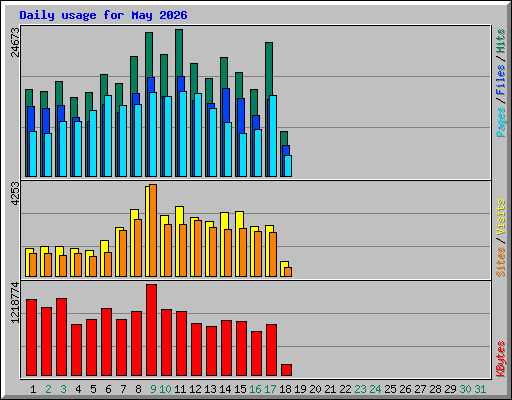Click day label 15 on the x-axis

240,389
